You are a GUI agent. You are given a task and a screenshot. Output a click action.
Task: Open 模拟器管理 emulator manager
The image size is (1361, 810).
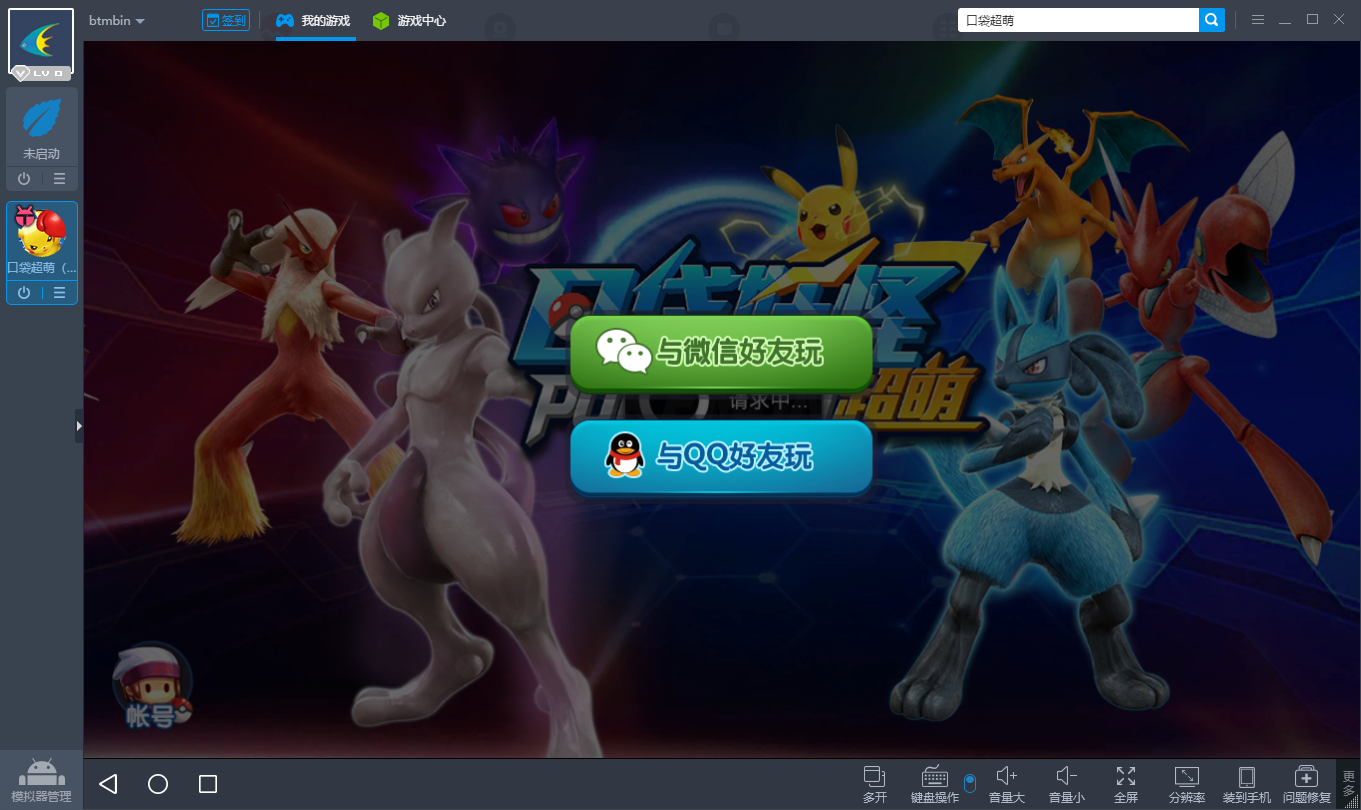click(x=41, y=780)
